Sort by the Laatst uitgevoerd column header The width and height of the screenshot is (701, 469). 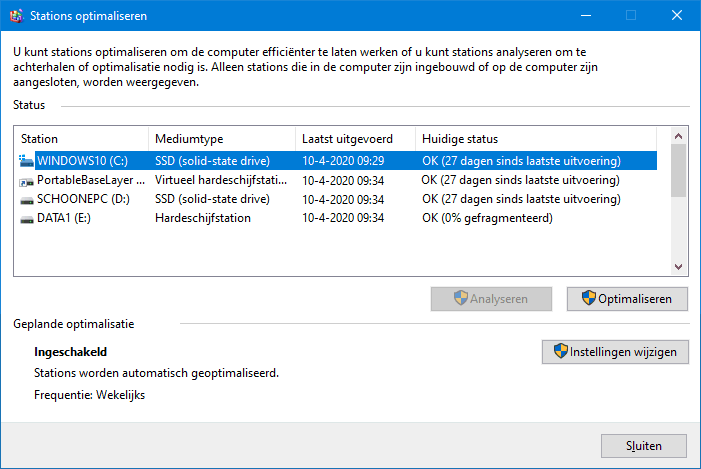click(355, 139)
